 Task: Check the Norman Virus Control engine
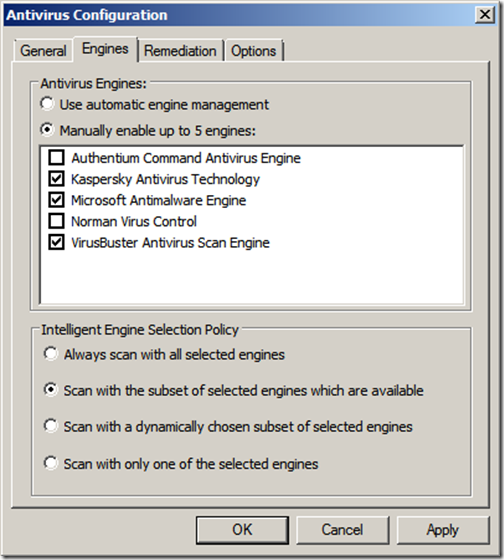[56, 221]
